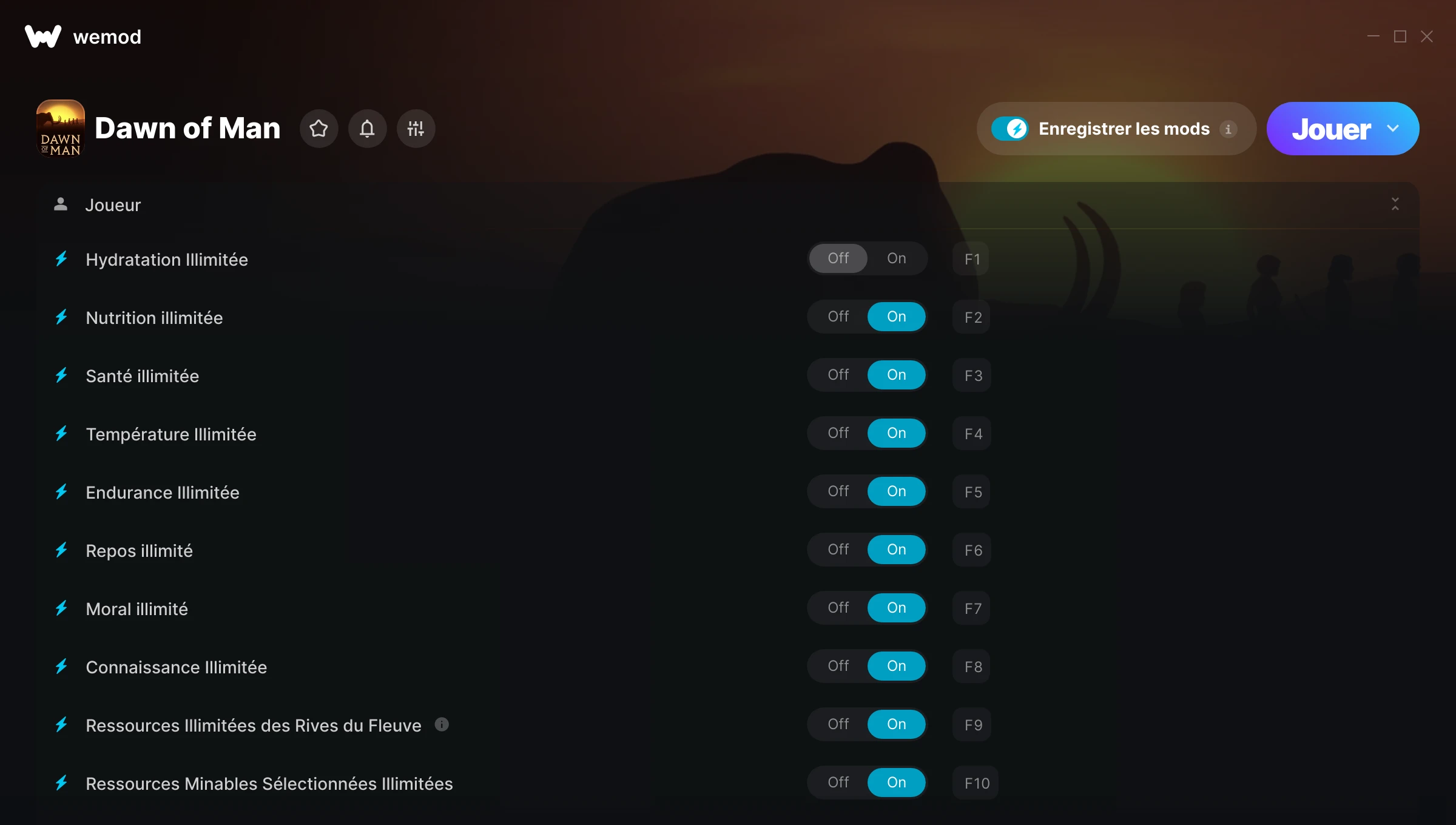The height and width of the screenshot is (825, 1456).
Task: Turn Off Nutrition illimitée
Action: tap(838, 317)
